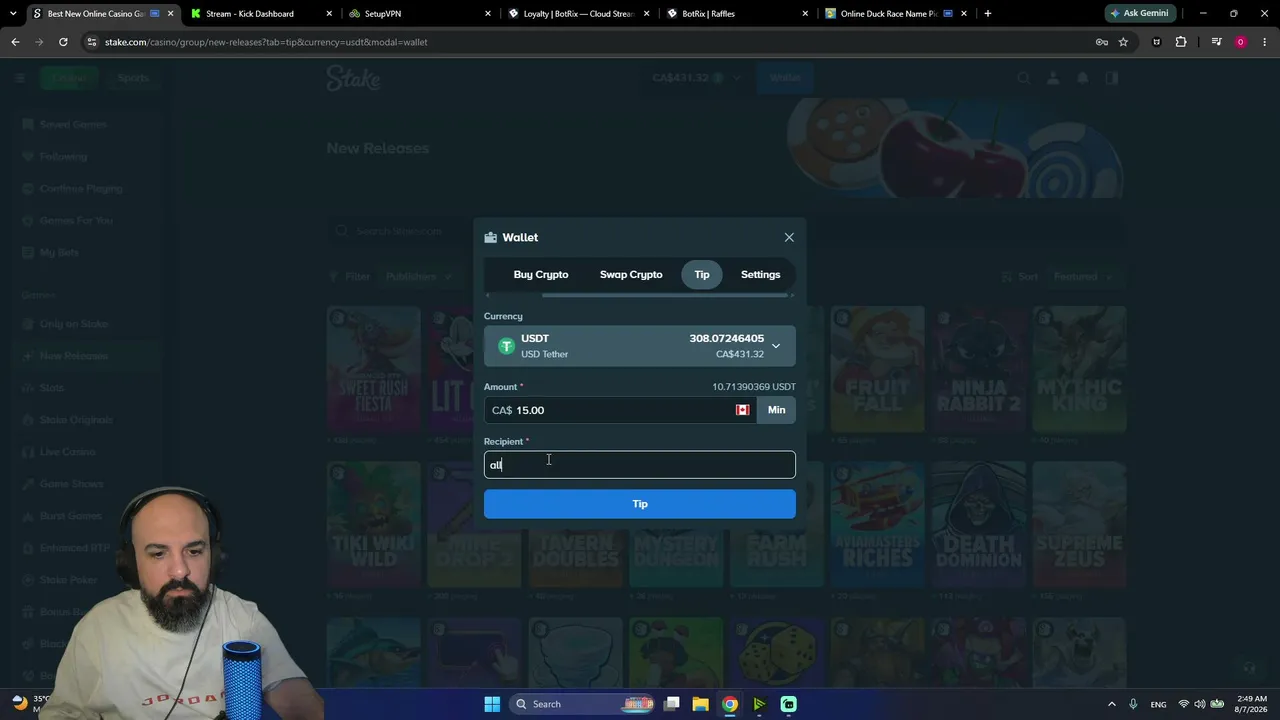
Task: Close the SetupVPN browser tab
Action: [488, 14]
